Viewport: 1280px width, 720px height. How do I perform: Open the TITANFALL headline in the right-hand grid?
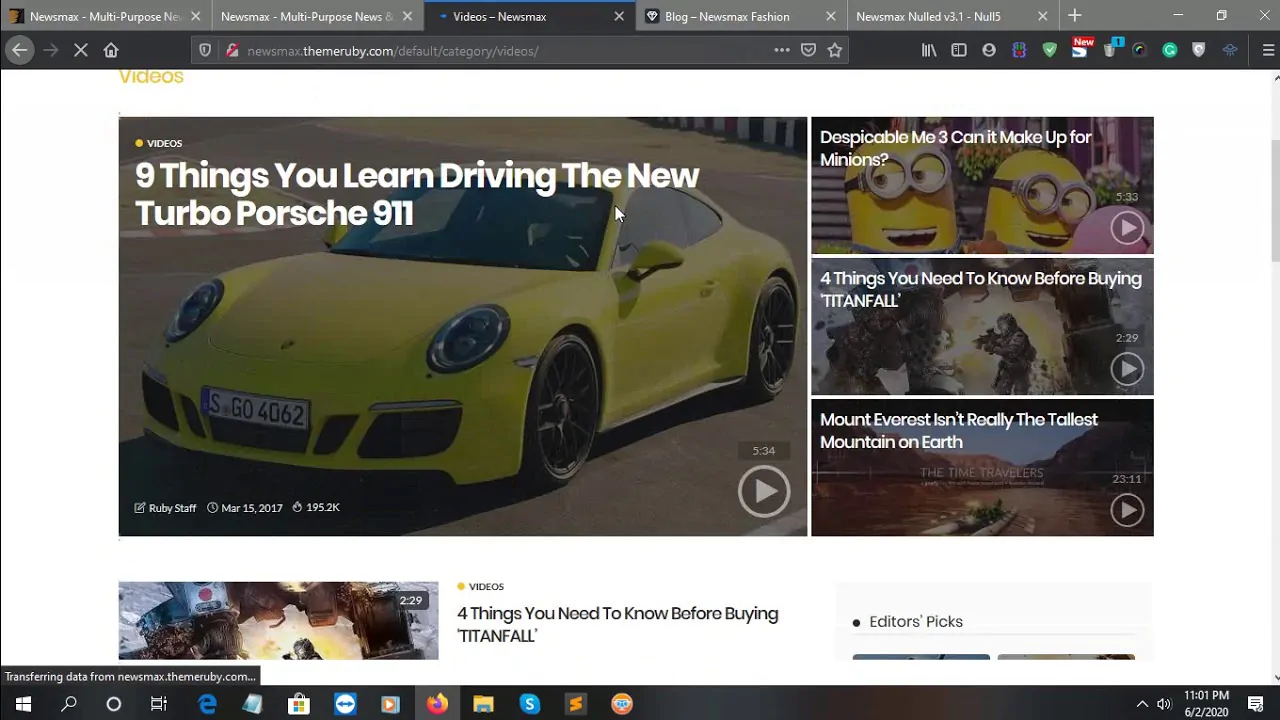981,289
